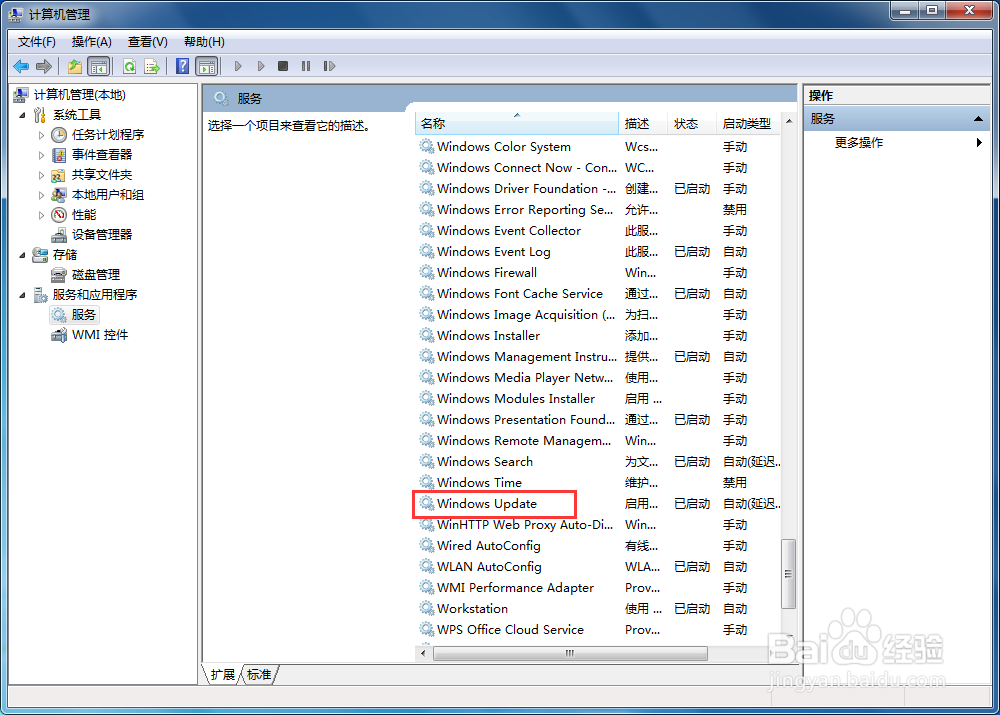Expand the 性能 tree node
This screenshot has height=715, width=1000.
41,216
